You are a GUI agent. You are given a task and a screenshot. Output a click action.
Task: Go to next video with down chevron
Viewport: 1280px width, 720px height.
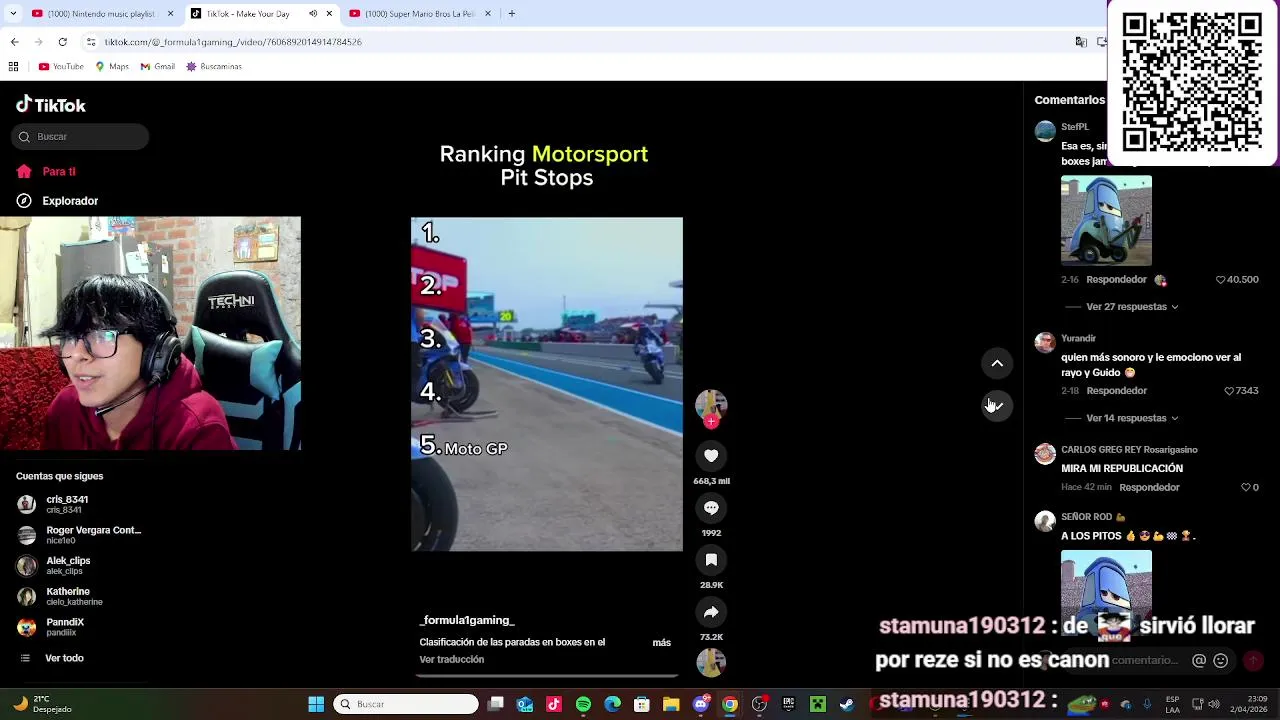(x=997, y=405)
